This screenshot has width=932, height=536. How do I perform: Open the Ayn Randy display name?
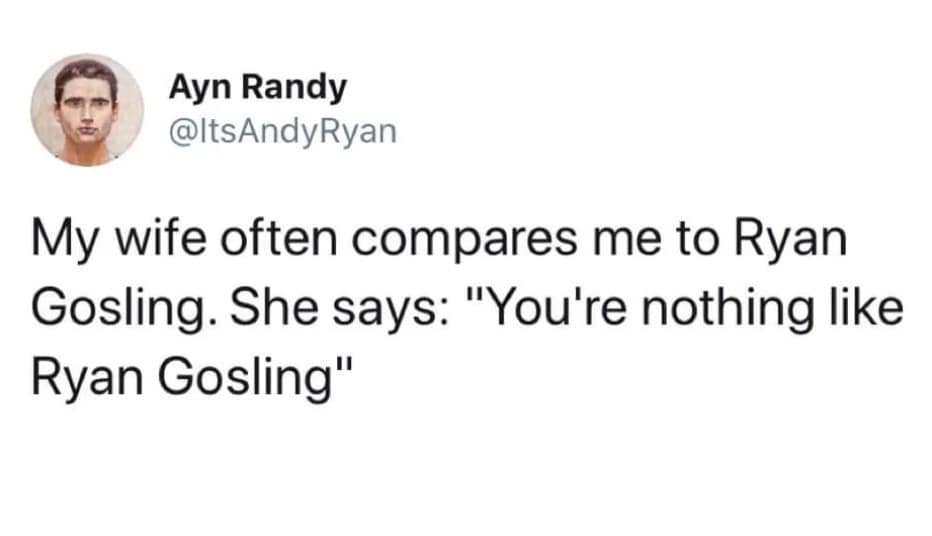point(257,88)
